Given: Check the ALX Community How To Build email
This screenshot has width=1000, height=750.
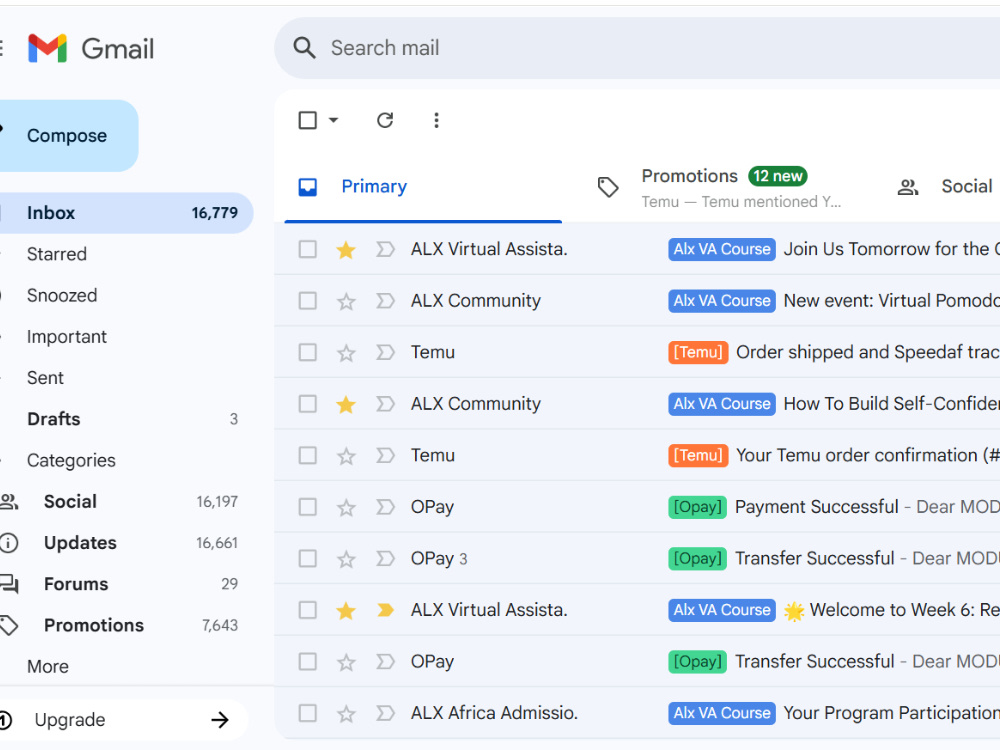Looking at the screenshot, I should [x=307, y=404].
